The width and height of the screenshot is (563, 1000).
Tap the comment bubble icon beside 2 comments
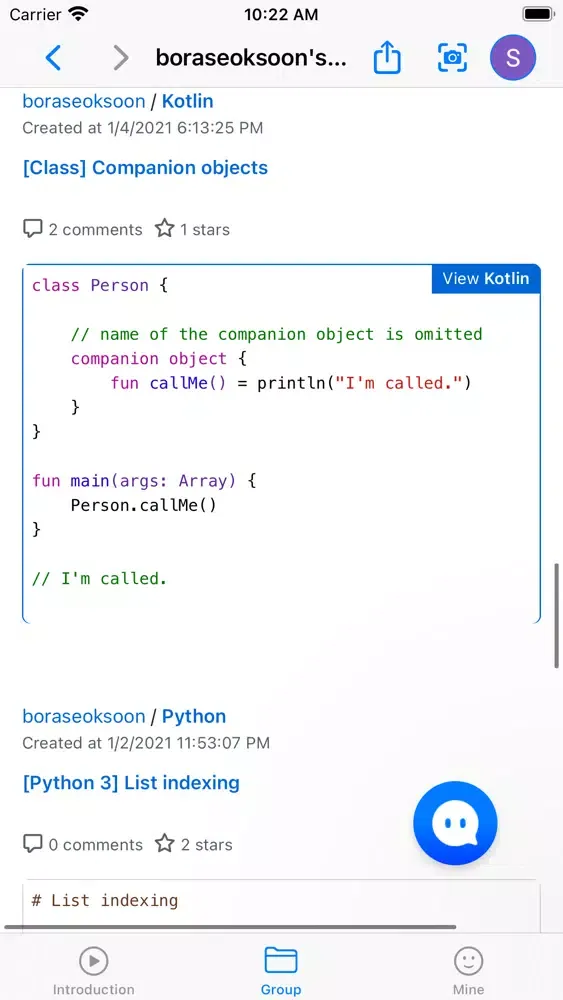coord(33,229)
